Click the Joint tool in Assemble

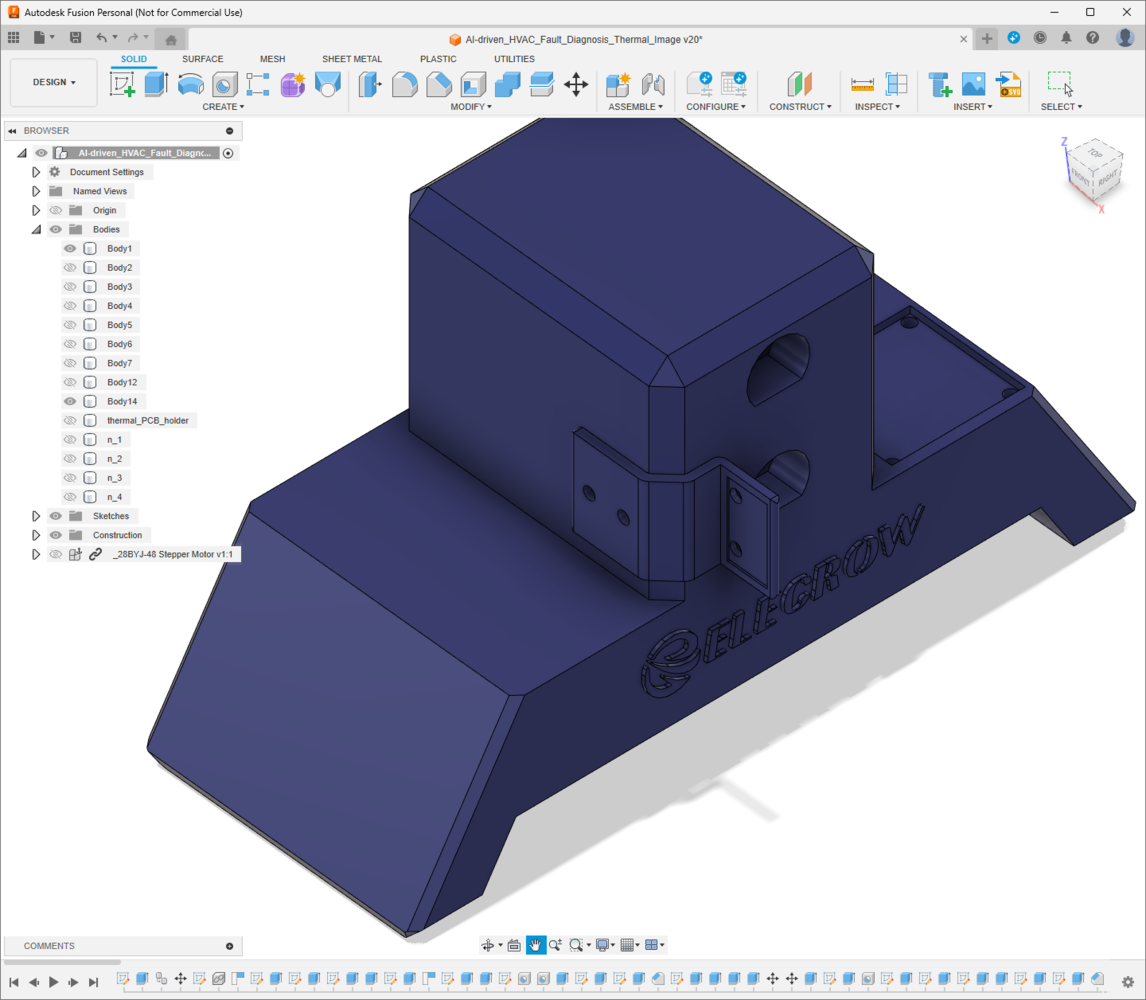[x=653, y=85]
